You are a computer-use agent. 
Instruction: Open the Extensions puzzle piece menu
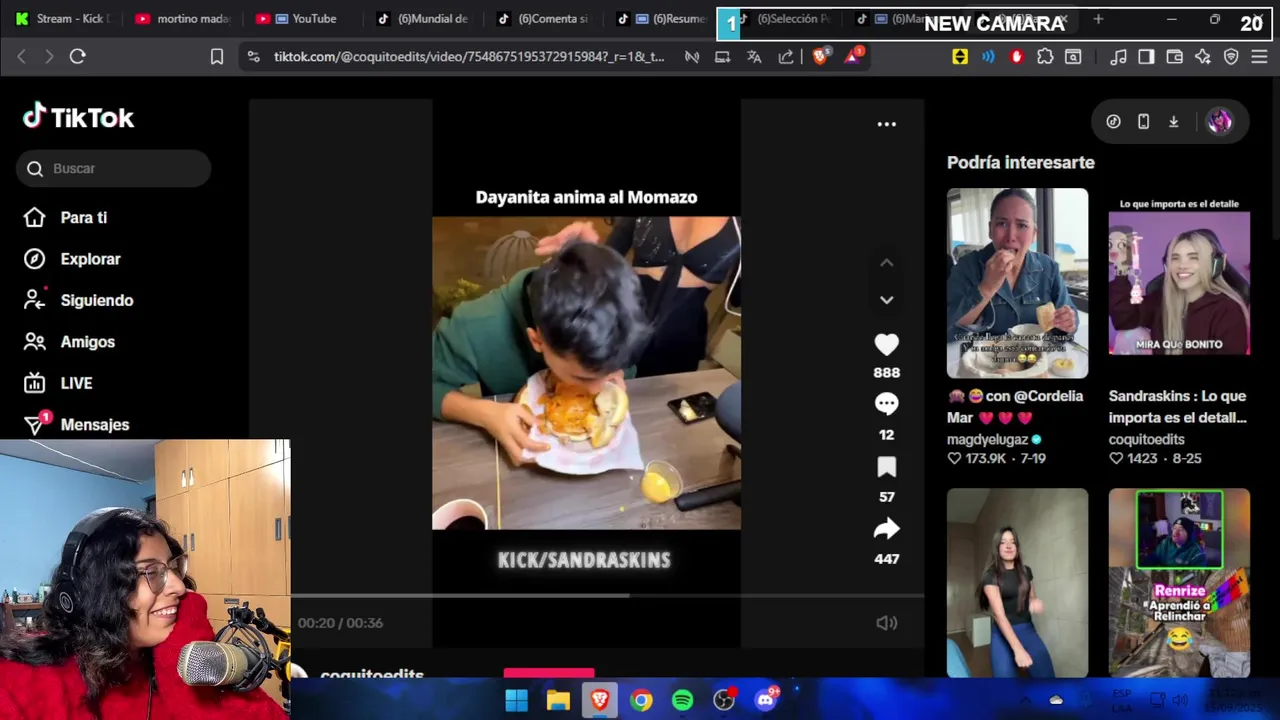coord(1045,57)
